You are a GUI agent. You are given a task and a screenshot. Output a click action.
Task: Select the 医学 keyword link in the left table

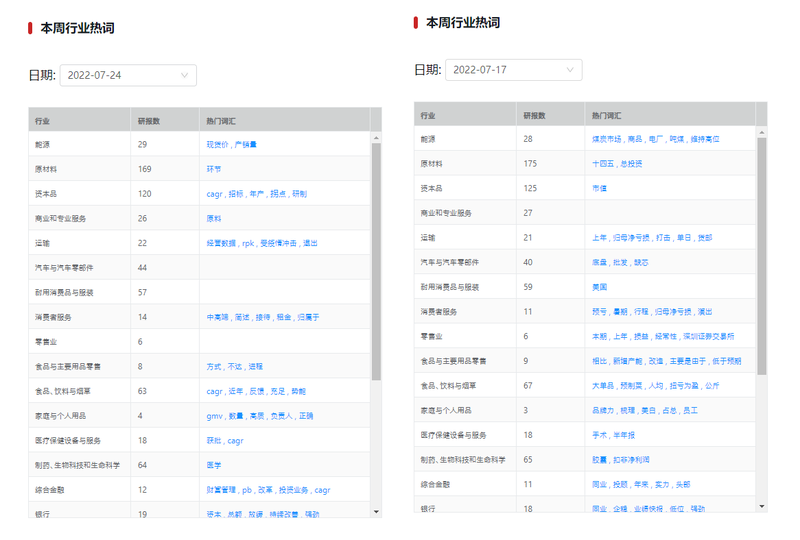(214, 465)
